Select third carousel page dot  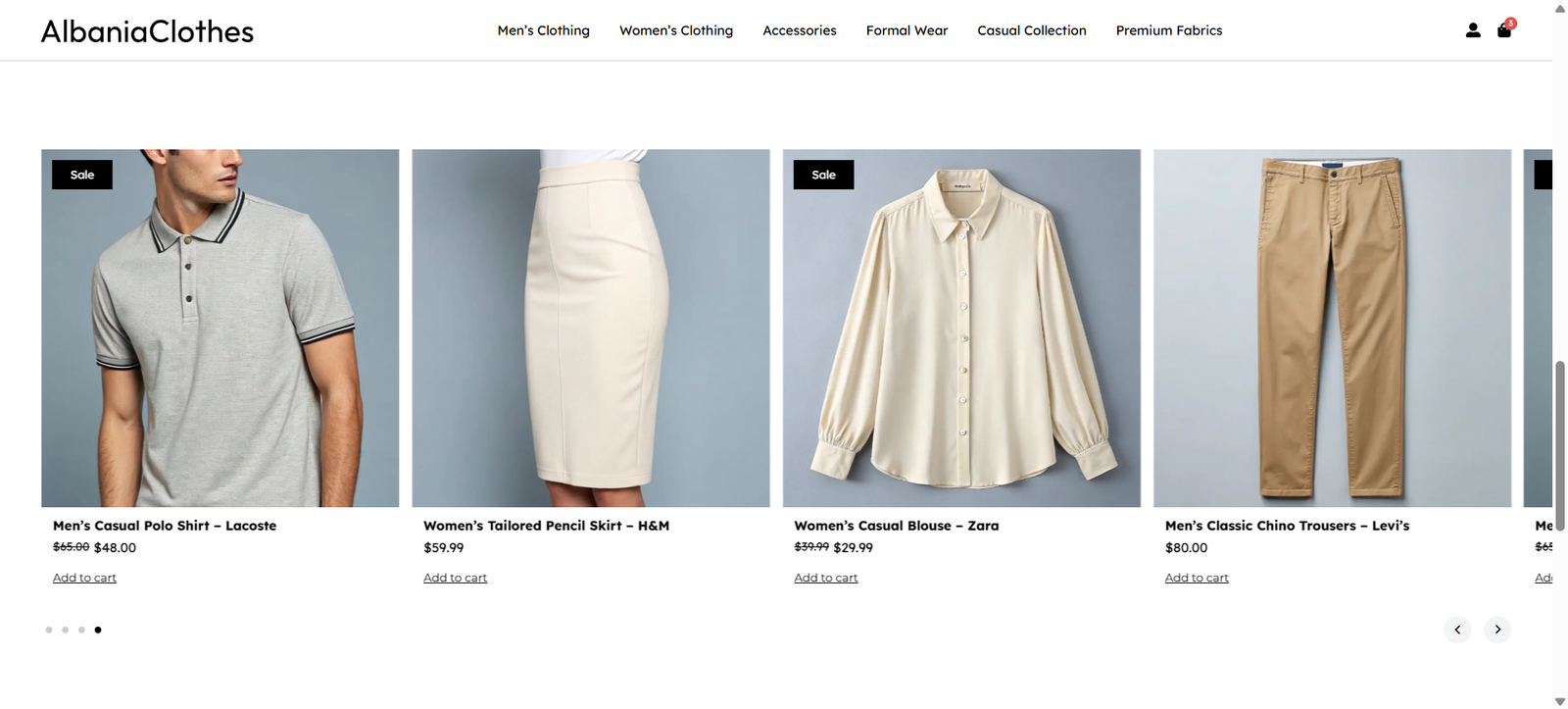point(81,630)
